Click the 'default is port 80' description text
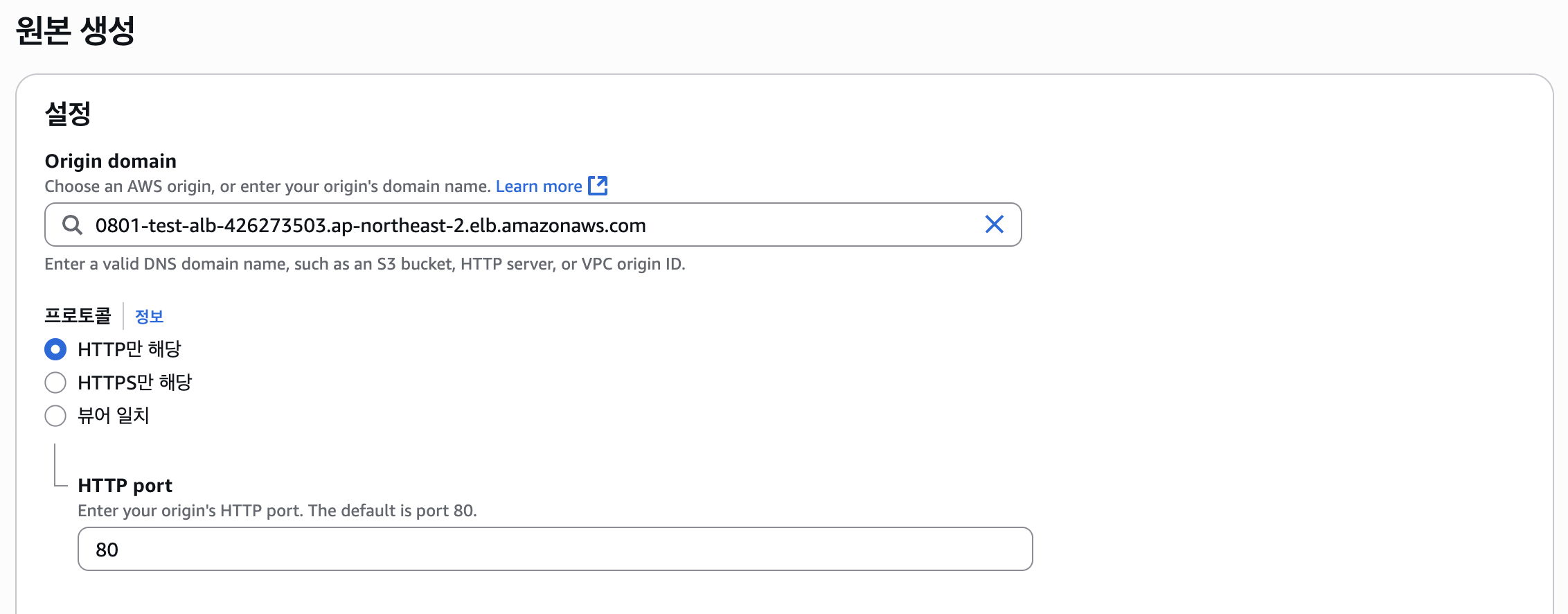The width and height of the screenshot is (1568, 614). (x=277, y=511)
